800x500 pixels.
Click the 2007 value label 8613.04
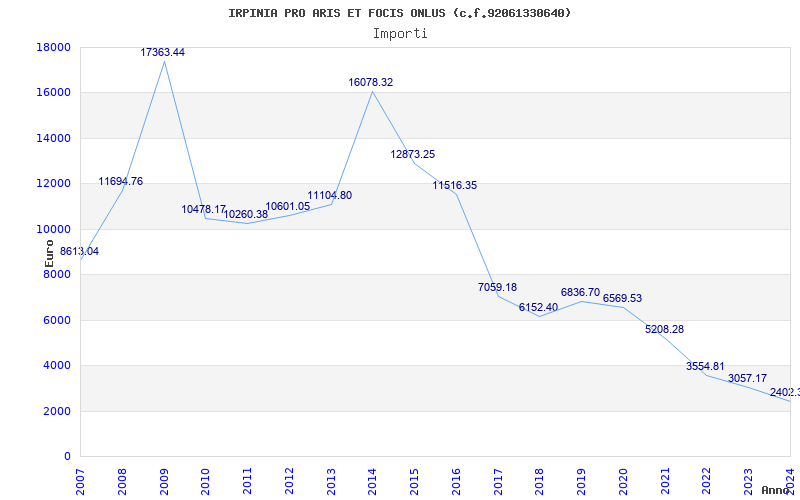click(80, 251)
